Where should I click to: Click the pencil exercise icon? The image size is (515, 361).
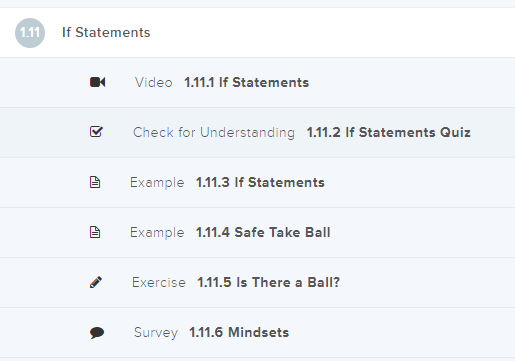tap(96, 282)
